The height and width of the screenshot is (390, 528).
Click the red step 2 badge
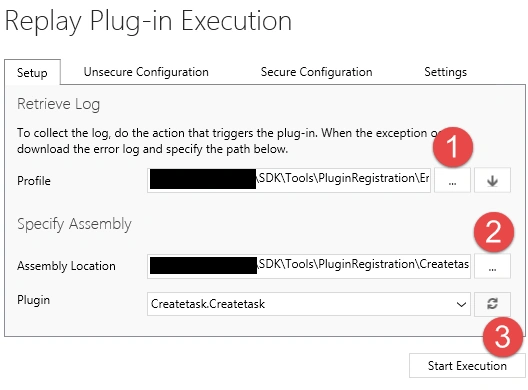click(x=494, y=232)
